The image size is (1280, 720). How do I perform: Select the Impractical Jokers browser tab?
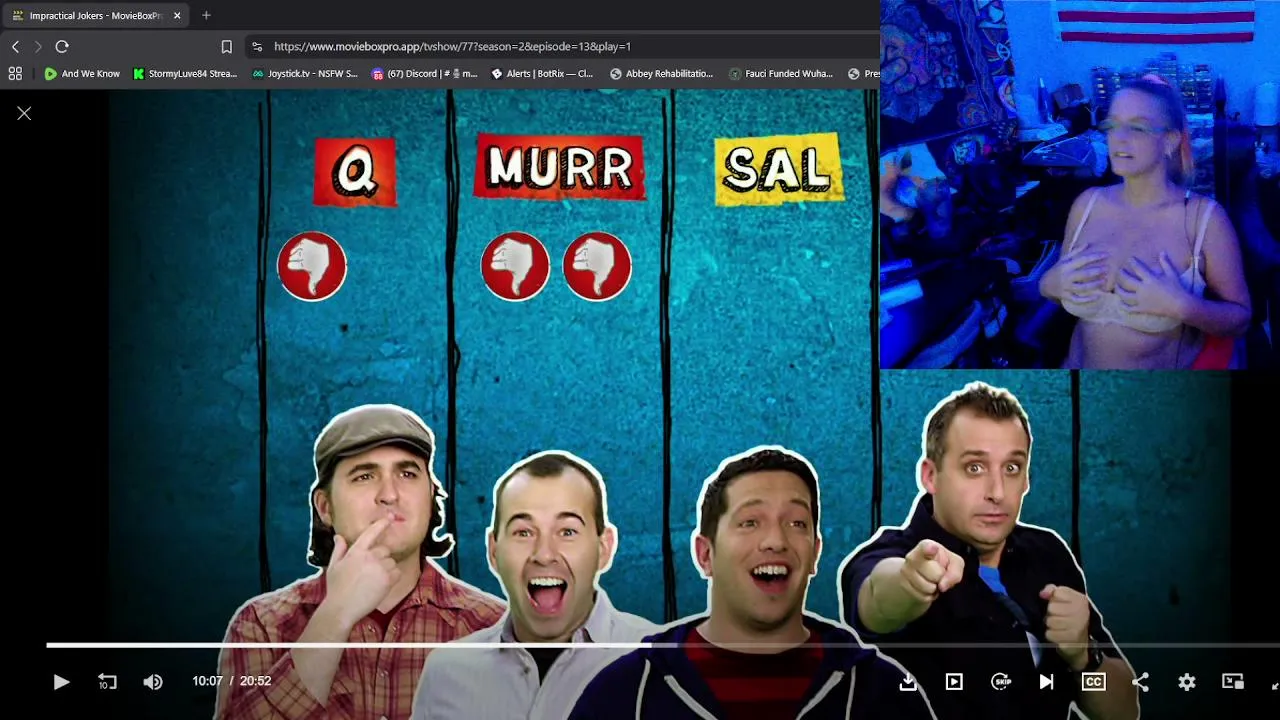[x=96, y=15]
